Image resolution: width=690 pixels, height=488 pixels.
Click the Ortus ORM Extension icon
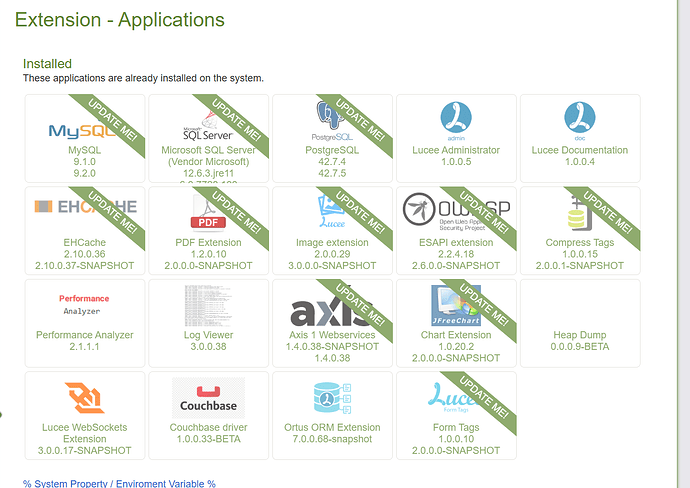[332, 397]
